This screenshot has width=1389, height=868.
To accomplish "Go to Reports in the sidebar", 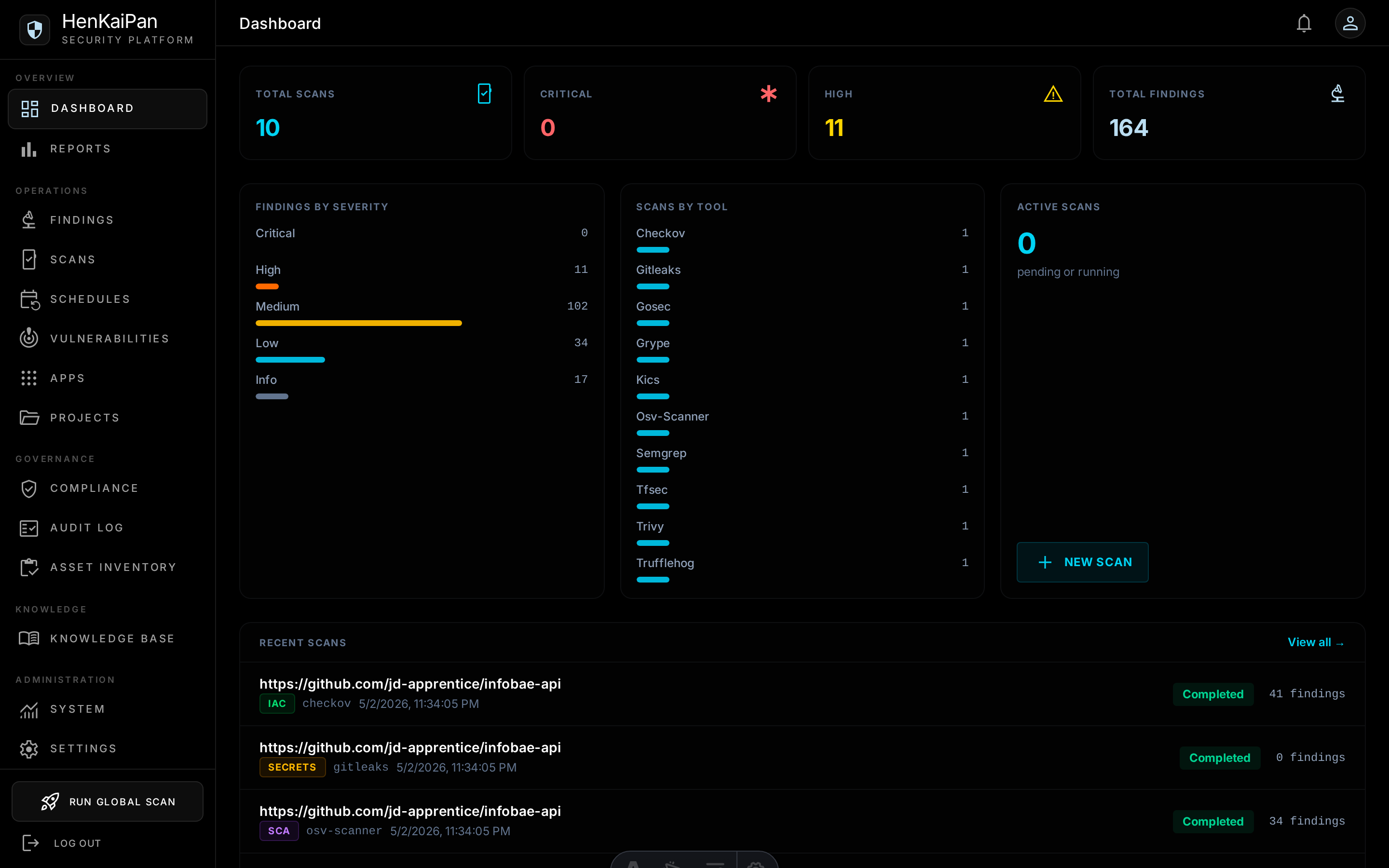I will tap(108, 149).
